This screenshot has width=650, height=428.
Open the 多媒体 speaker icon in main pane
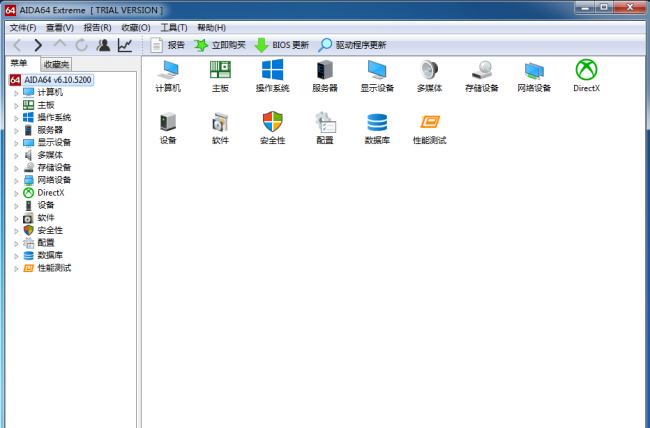tap(429, 75)
